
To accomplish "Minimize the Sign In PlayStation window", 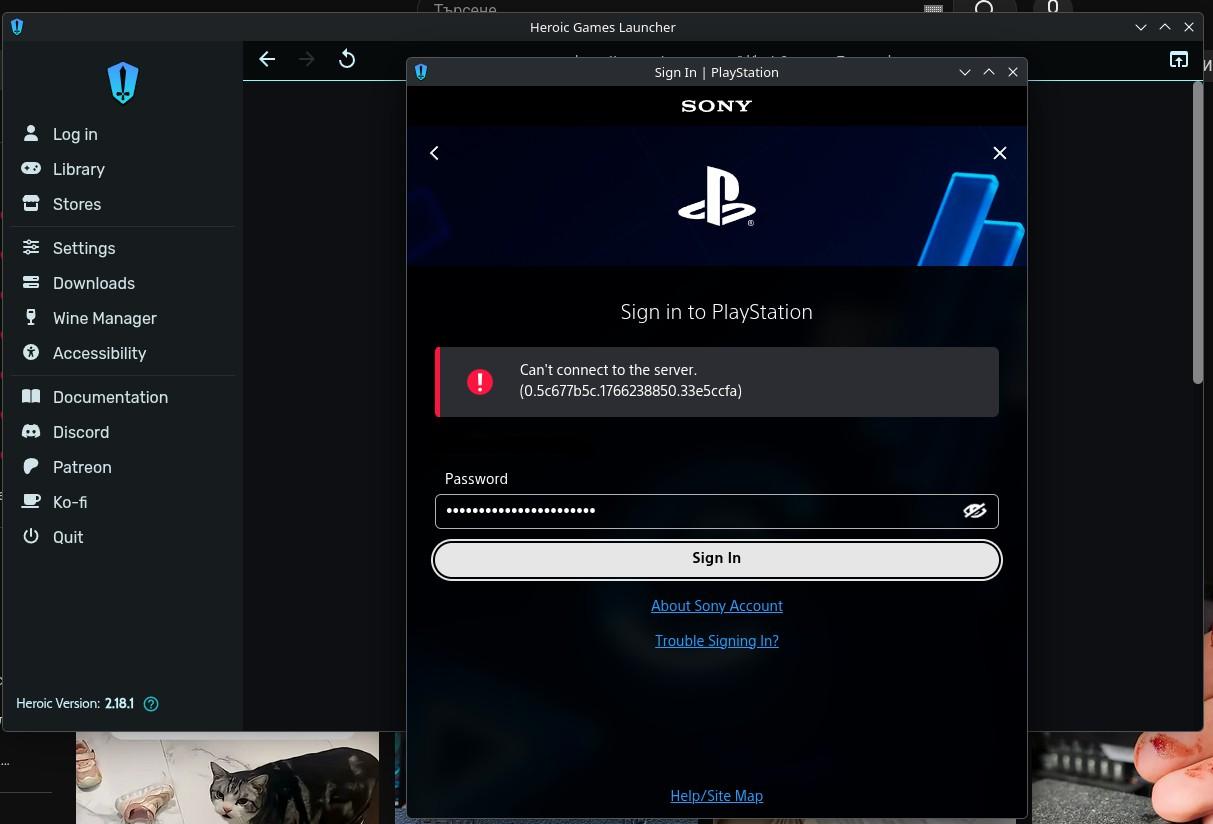I will coord(965,72).
